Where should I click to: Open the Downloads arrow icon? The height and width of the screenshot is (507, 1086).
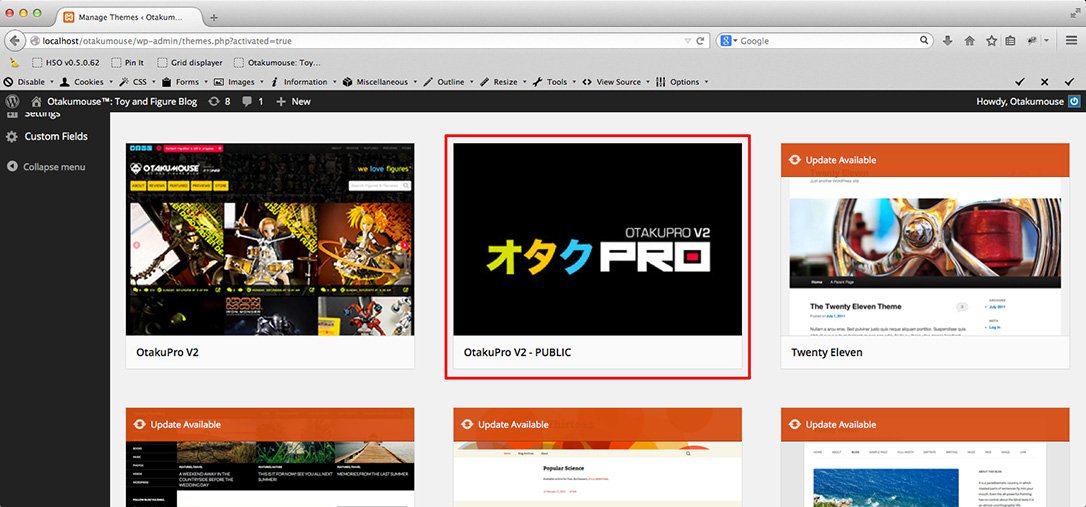coord(947,41)
